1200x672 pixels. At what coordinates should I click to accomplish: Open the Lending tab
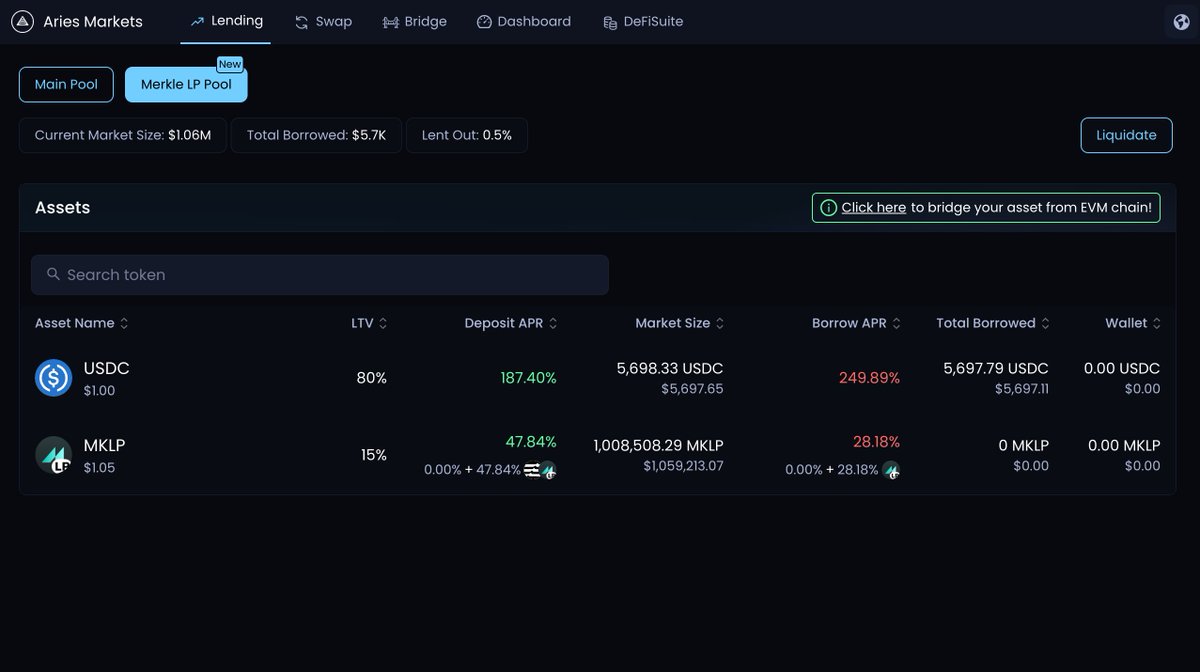tap(226, 21)
